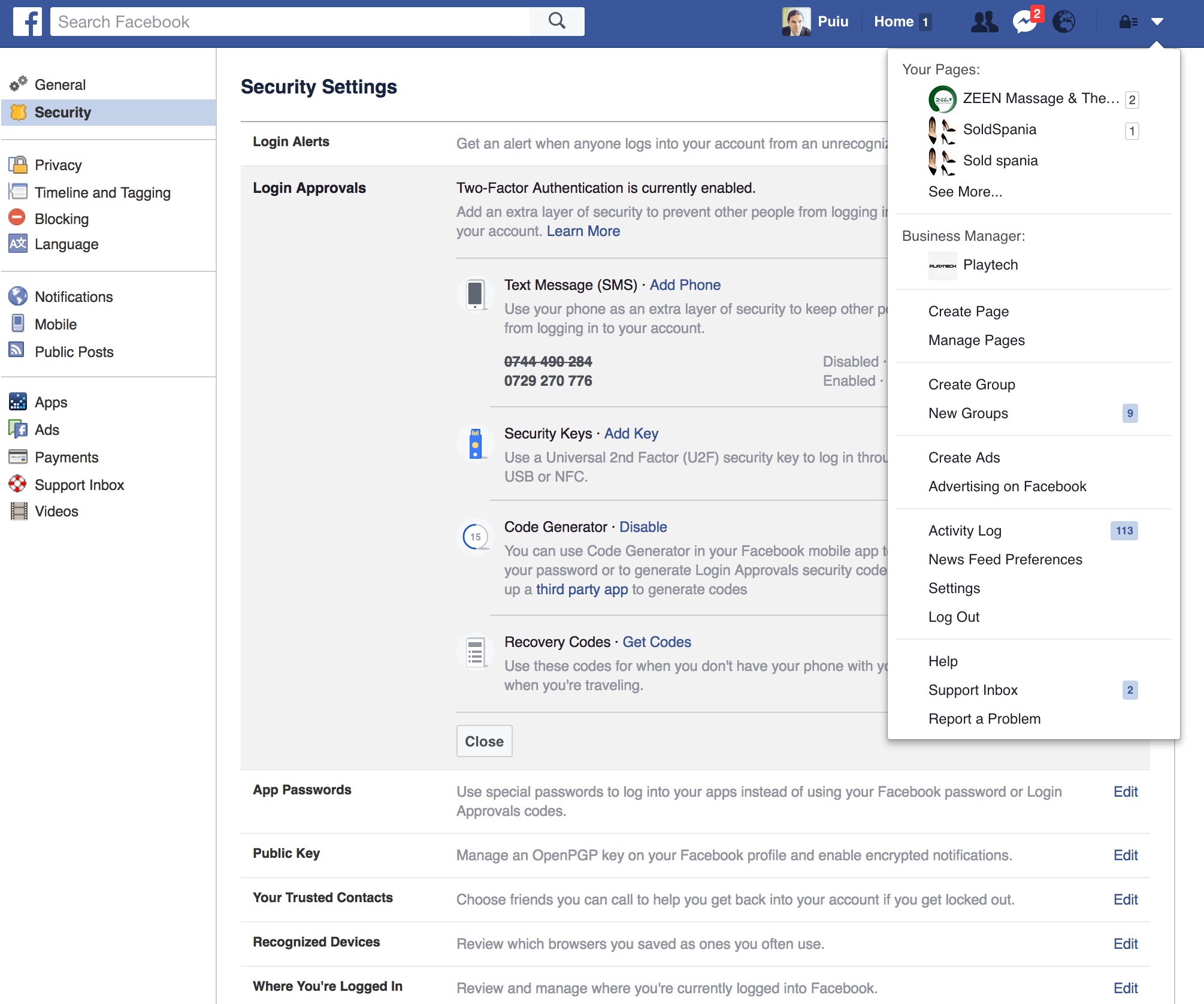This screenshot has height=1004, width=1204.
Task: Open Privacy settings in the sidebar
Action: click(x=58, y=165)
